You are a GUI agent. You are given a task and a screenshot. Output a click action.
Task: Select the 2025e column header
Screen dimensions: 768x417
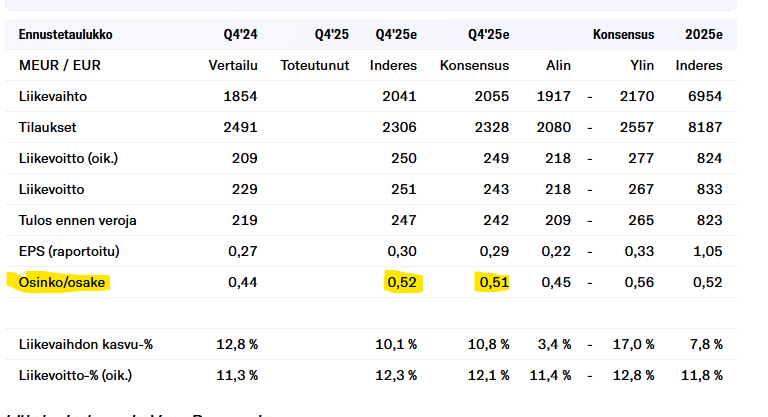coord(704,35)
